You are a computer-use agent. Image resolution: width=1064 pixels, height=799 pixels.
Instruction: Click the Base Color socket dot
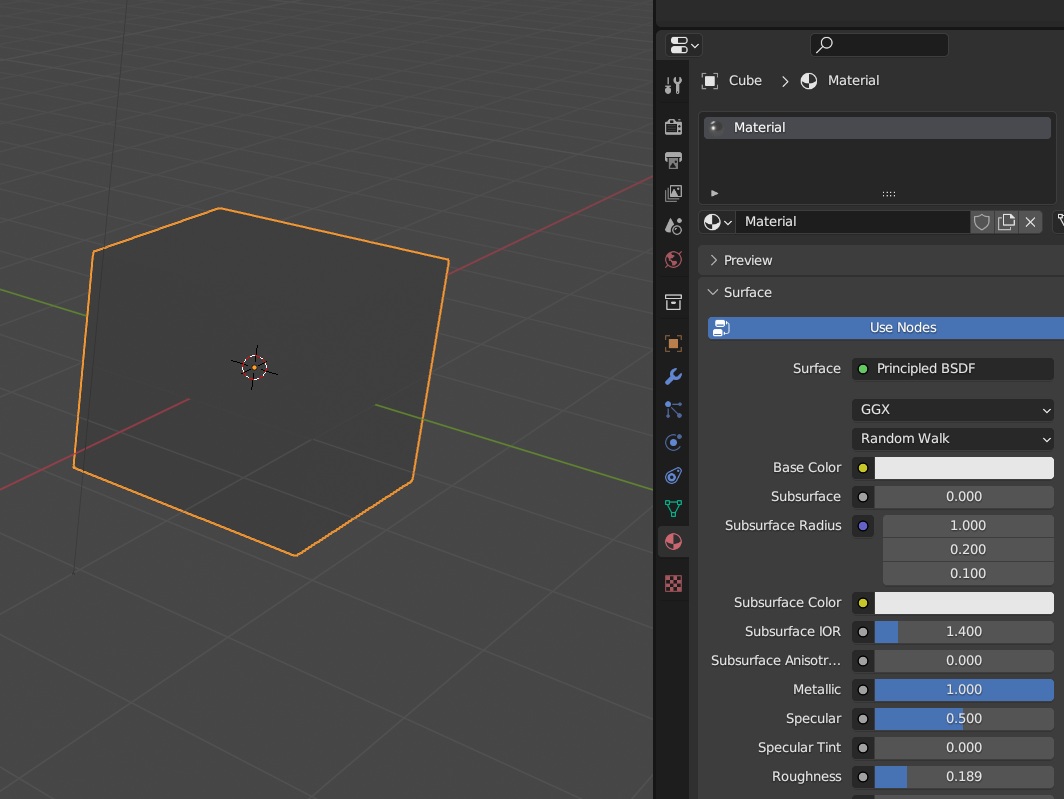point(863,468)
